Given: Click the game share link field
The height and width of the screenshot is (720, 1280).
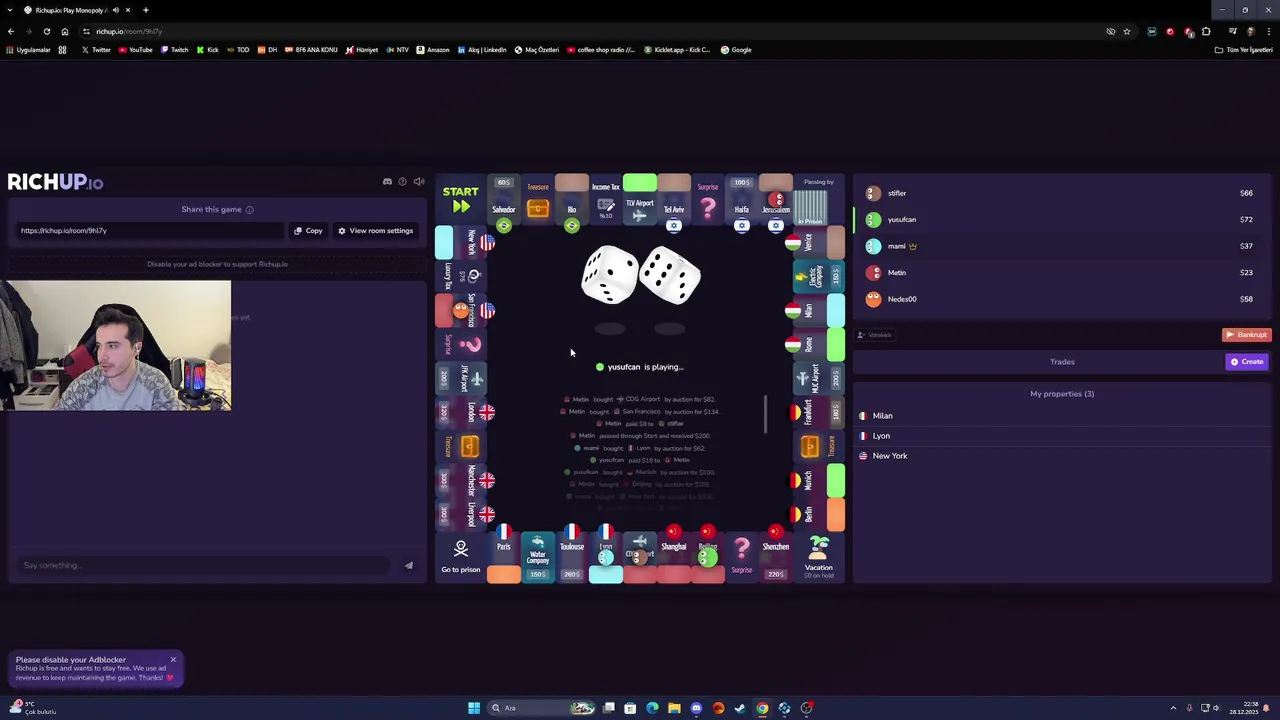Looking at the screenshot, I should pos(150,231).
